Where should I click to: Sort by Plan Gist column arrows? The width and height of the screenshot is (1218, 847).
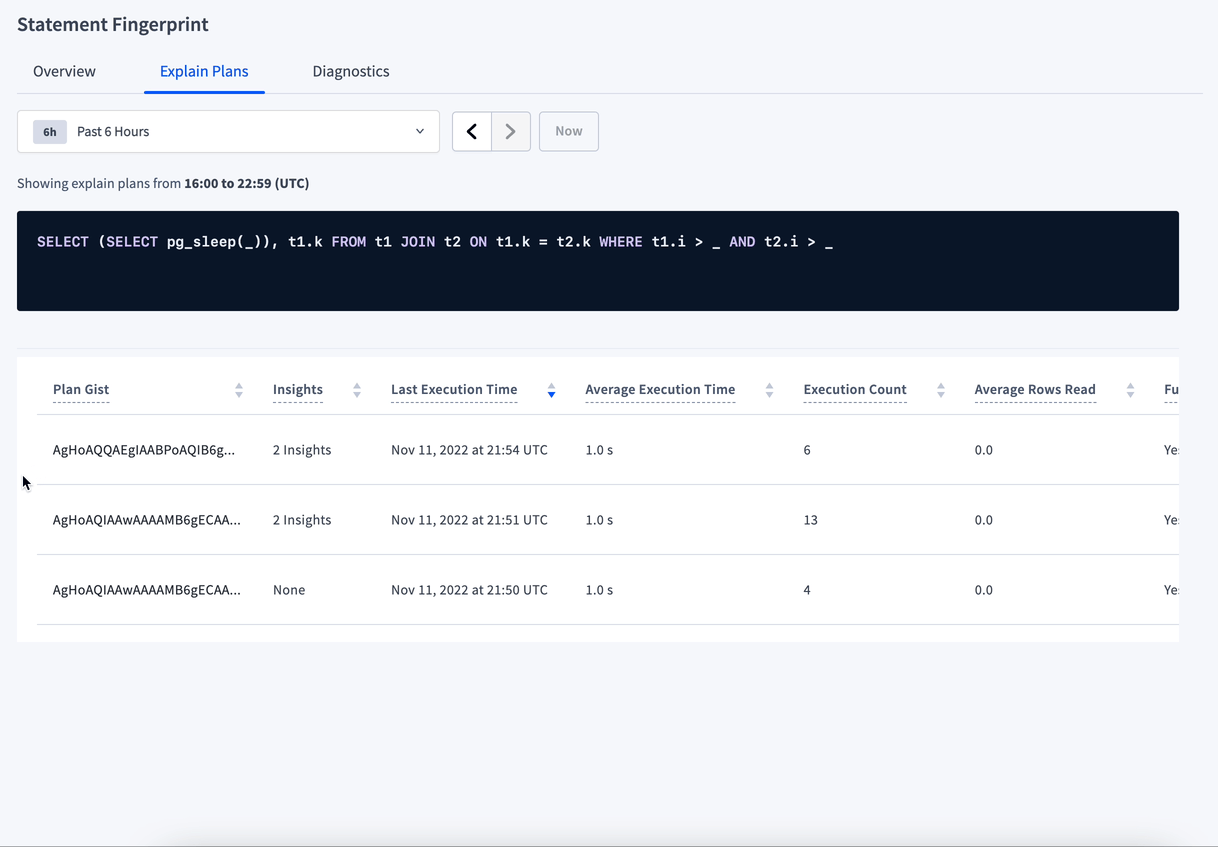[239, 390]
